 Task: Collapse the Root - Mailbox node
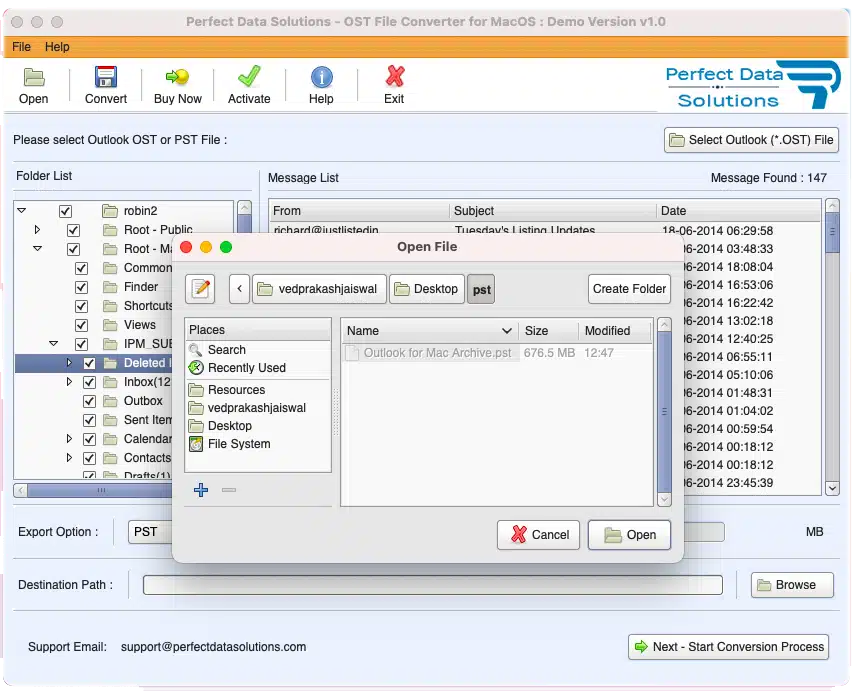(x=37, y=248)
